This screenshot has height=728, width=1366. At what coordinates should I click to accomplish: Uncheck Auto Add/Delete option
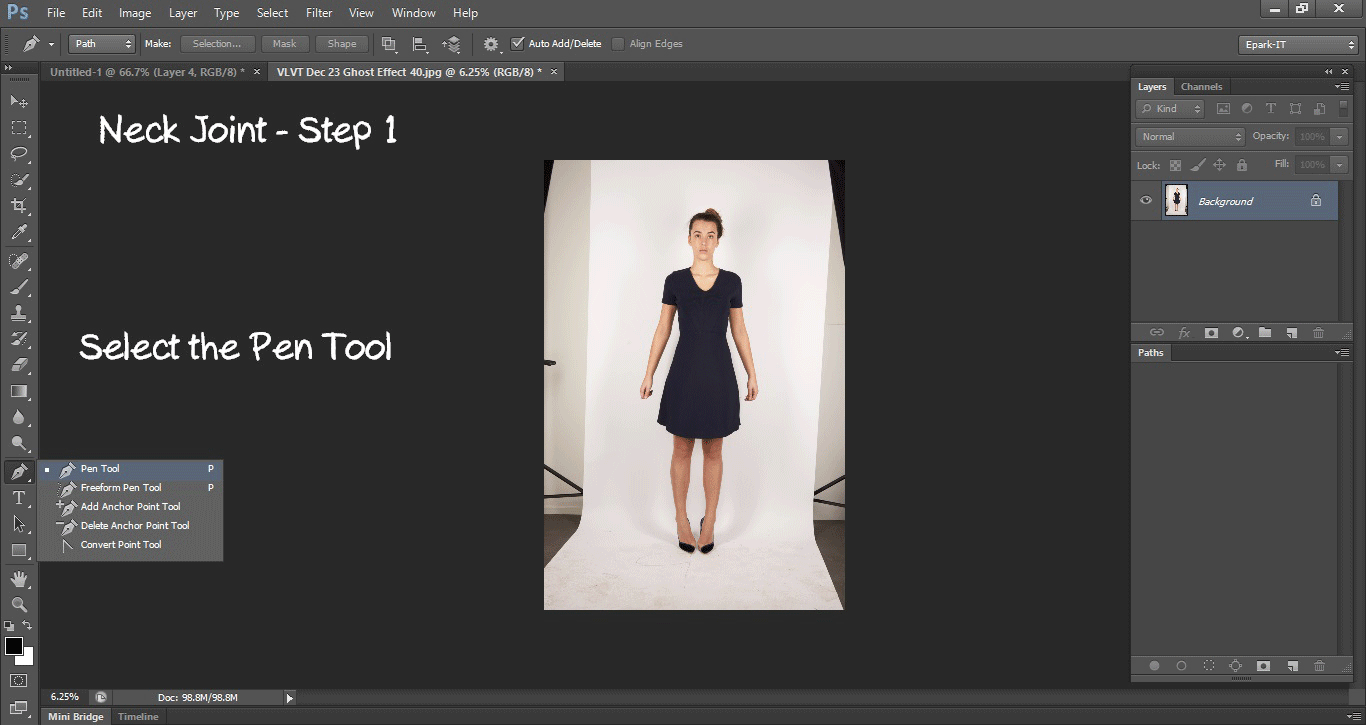point(518,43)
